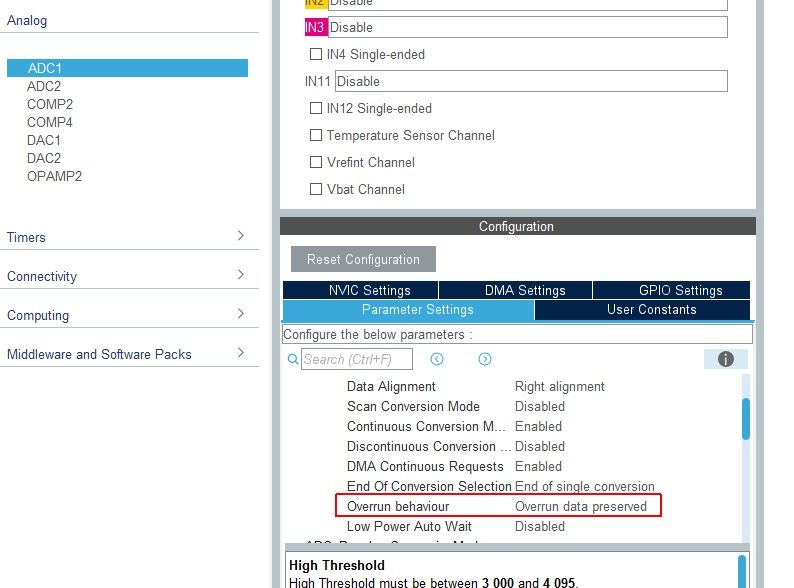Viewport: 794px width, 588px height.
Task: Click Low Power Auto Wait 'Disabled' value
Action: click(x=540, y=526)
